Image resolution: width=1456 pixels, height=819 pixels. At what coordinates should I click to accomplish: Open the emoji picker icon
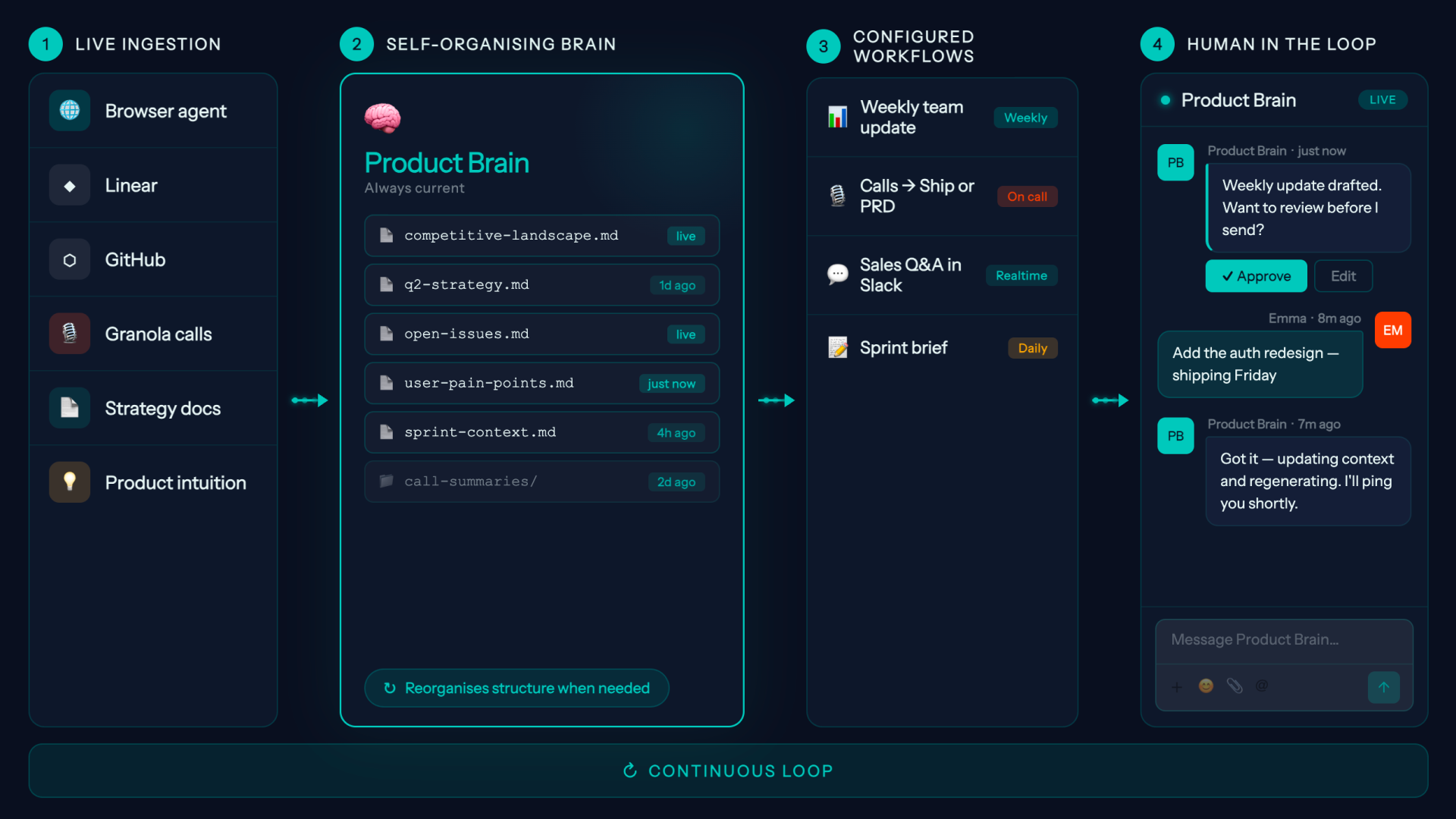click(x=1206, y=686)
